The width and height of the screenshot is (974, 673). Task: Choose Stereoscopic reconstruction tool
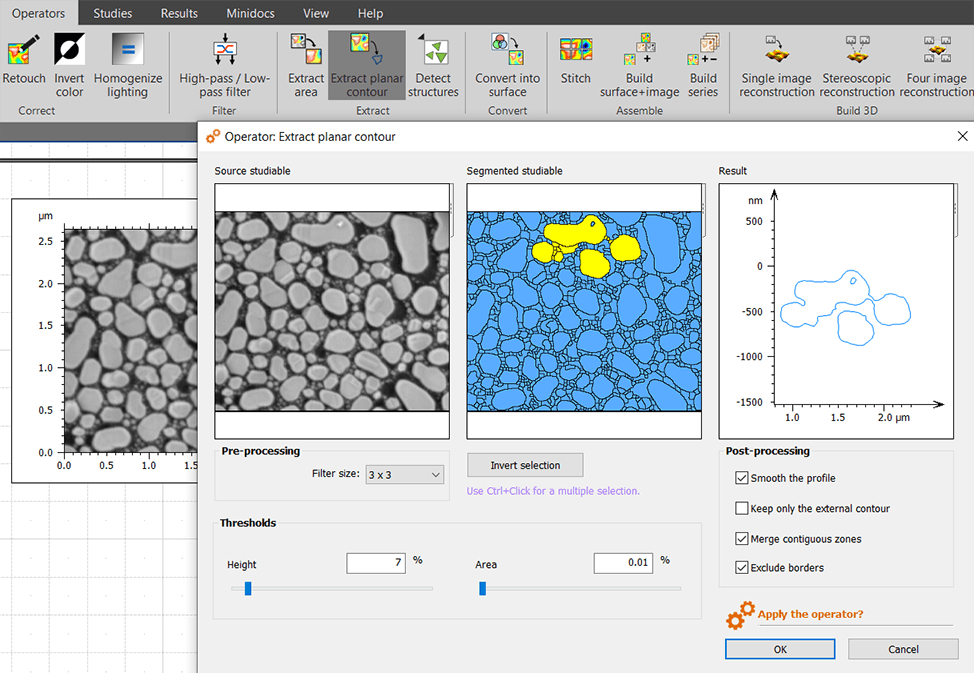click(857, 50)
